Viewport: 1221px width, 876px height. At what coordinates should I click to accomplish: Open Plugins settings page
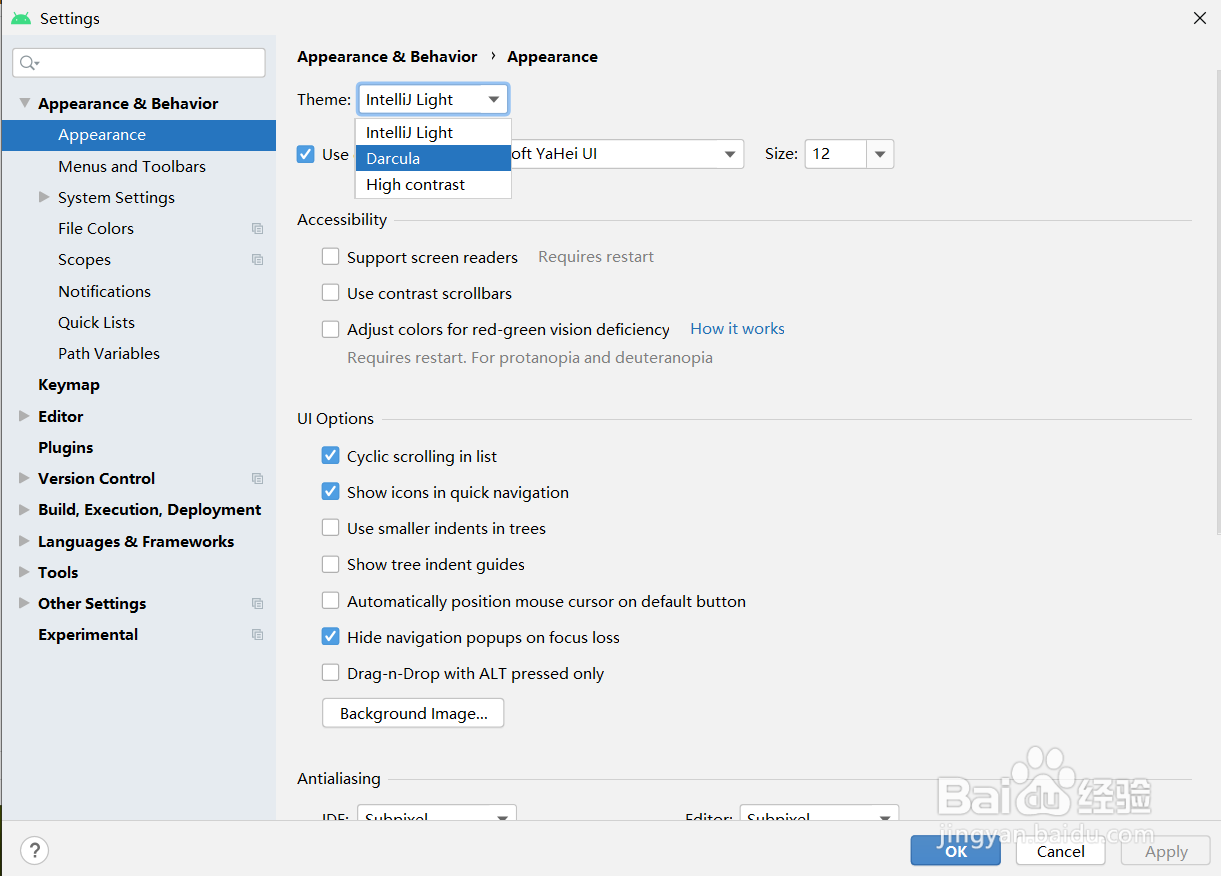tap(66, 447)
